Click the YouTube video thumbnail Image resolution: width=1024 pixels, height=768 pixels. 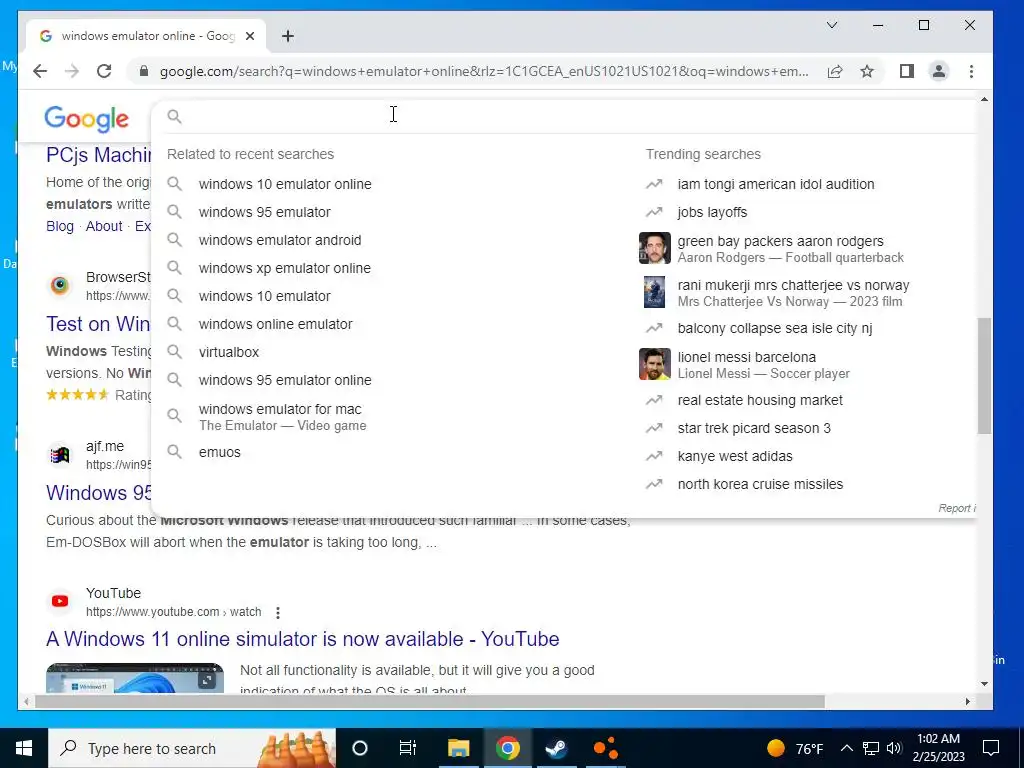pos(135,678)
